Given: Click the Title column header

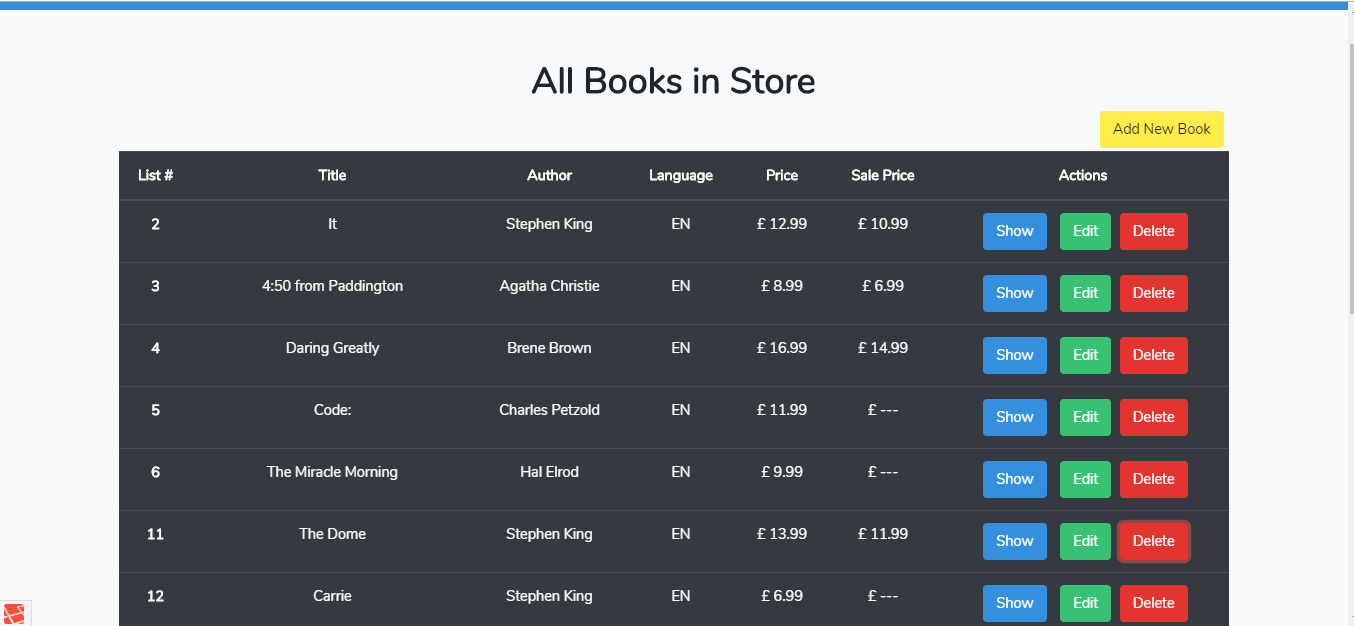Looking at the screenshot, I should click(x=332, y=175).
